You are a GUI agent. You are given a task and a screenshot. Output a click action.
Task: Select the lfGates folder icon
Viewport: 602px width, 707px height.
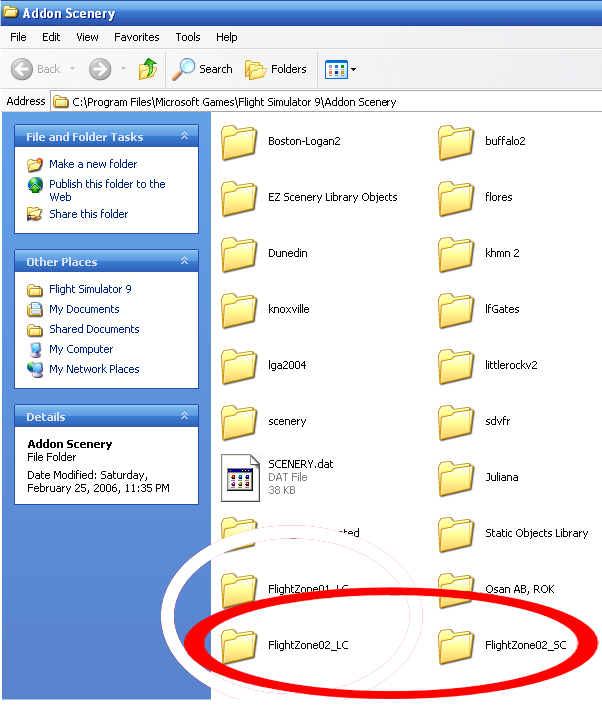tap(456, 310)
